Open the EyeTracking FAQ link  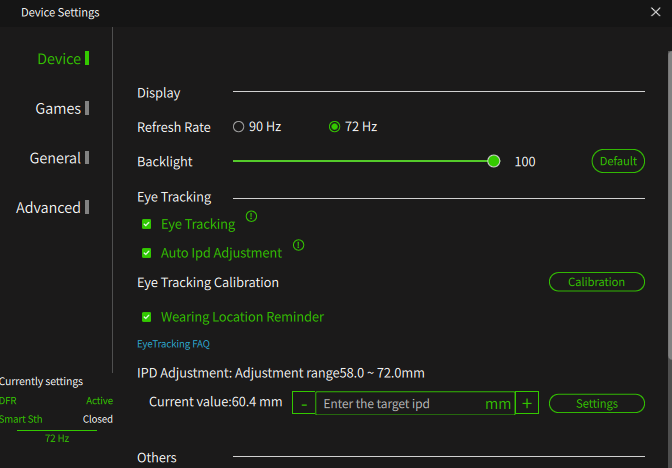pyautogui.click(x=173, y=344)
